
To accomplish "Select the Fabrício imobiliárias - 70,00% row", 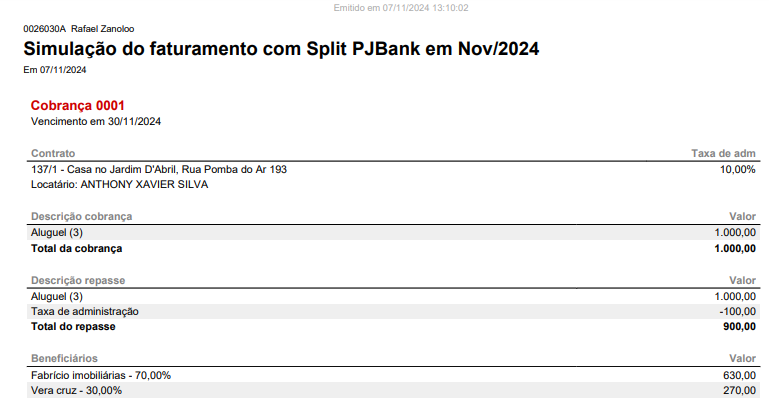I will point(393,376).
